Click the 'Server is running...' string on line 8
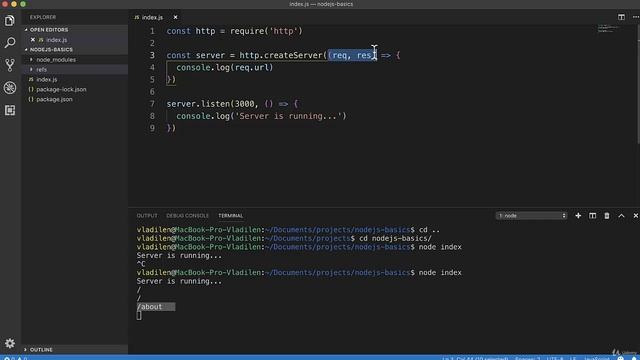640x360 pixels. point(288,116)
